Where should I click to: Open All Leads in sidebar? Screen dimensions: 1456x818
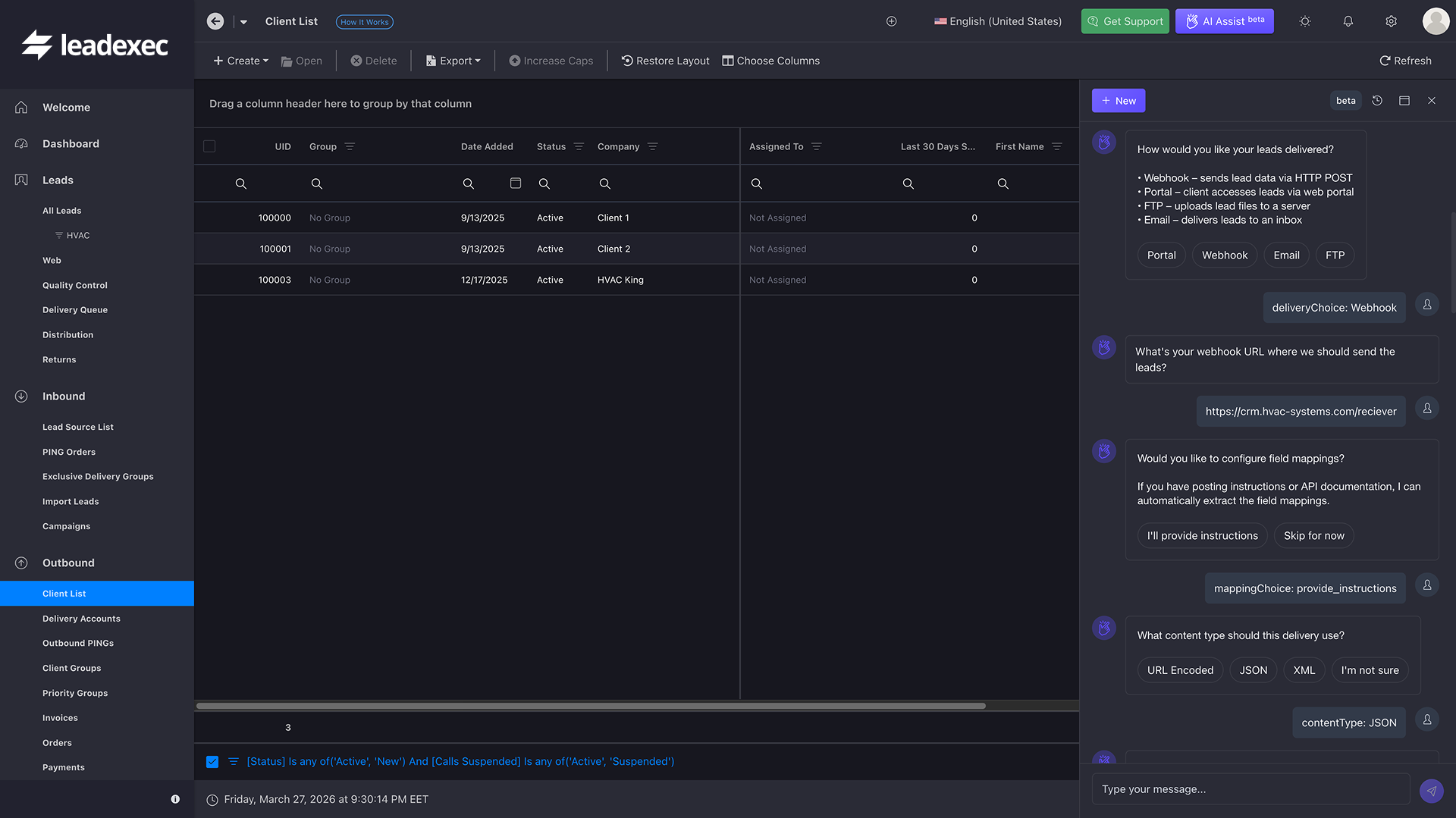point(61,211)
